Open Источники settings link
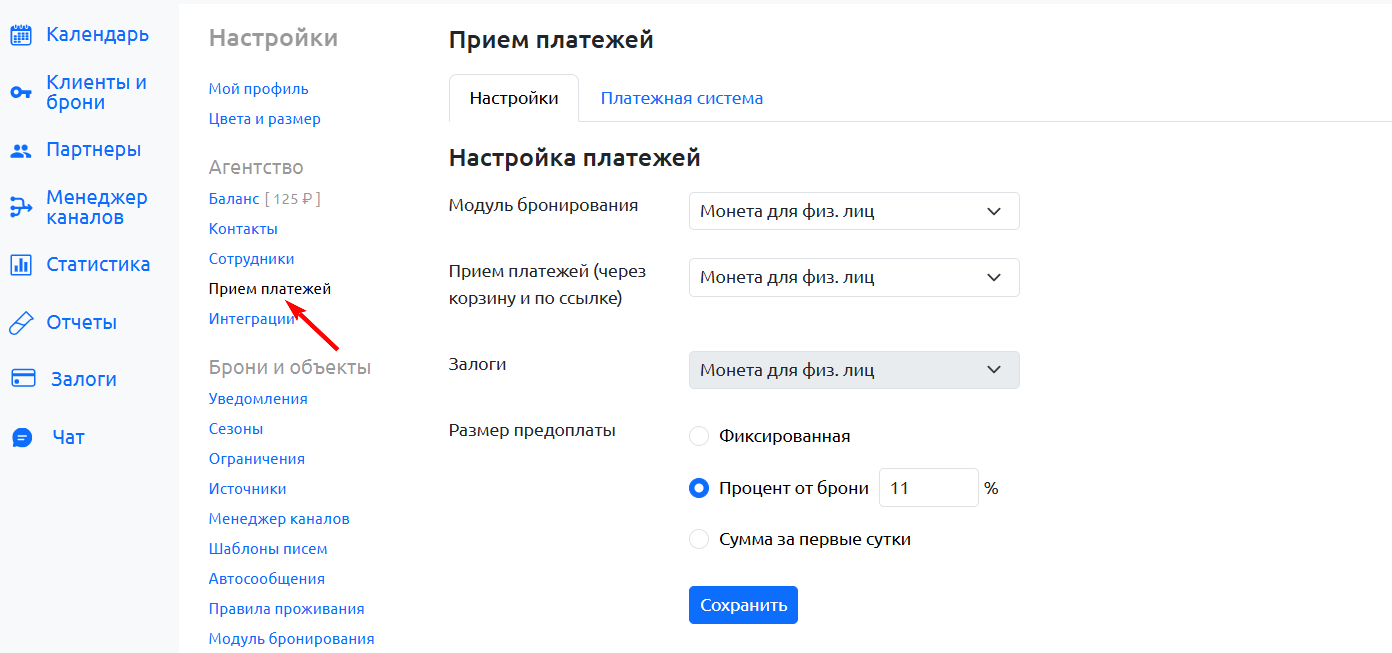 [x=247, y=489]
